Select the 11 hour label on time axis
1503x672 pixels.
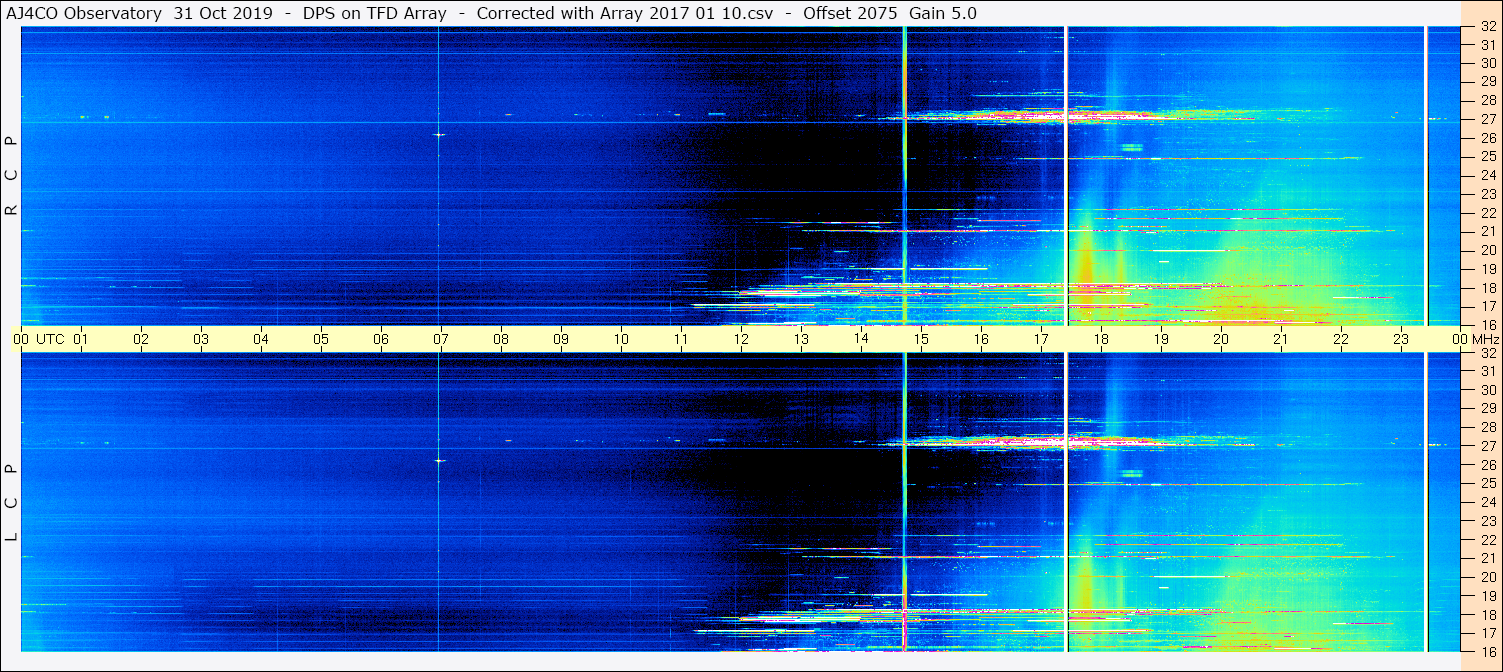(681, 339)
